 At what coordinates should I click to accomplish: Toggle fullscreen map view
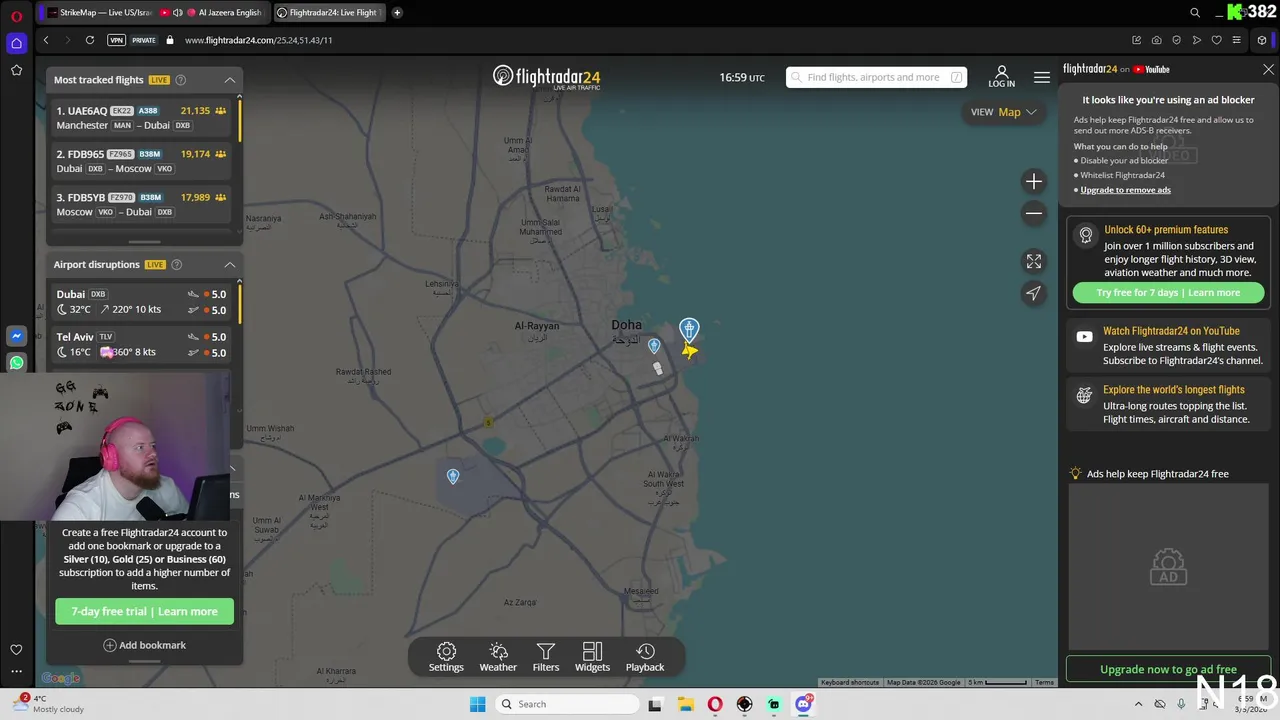pyautogui.click(x=1034, y=261)
